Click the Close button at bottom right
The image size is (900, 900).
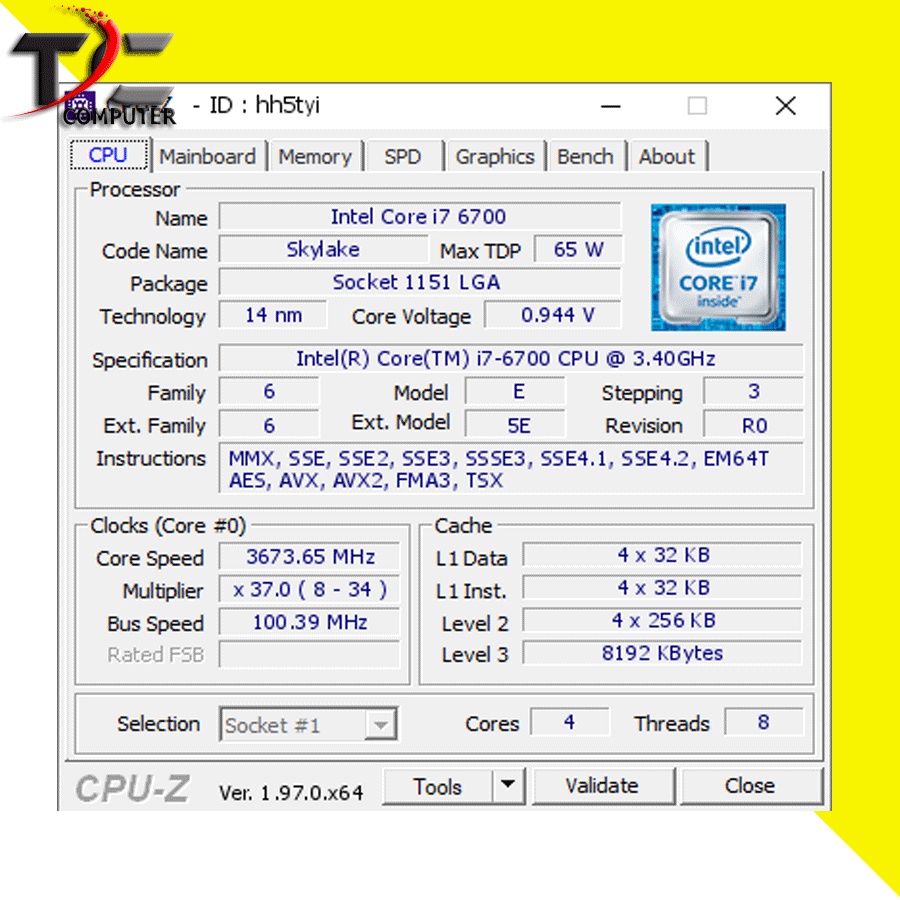point(750,786)
